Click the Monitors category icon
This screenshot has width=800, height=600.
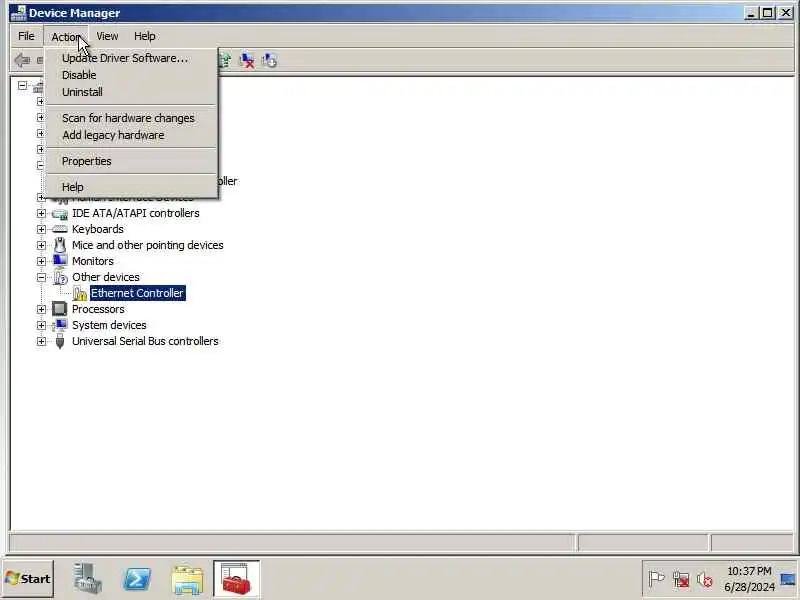click(60, 261)
